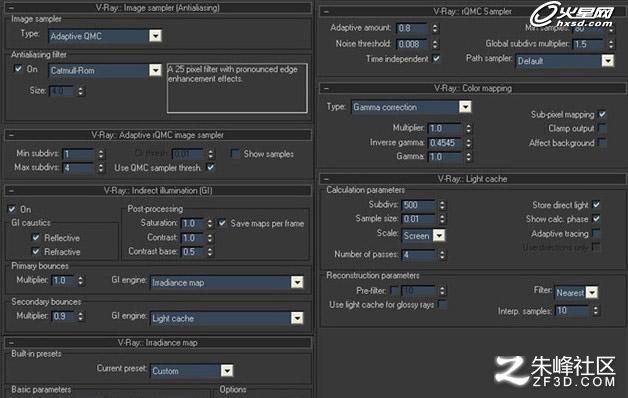Toggle the Reflective GI caustics checkbox

tap(36, 237)
